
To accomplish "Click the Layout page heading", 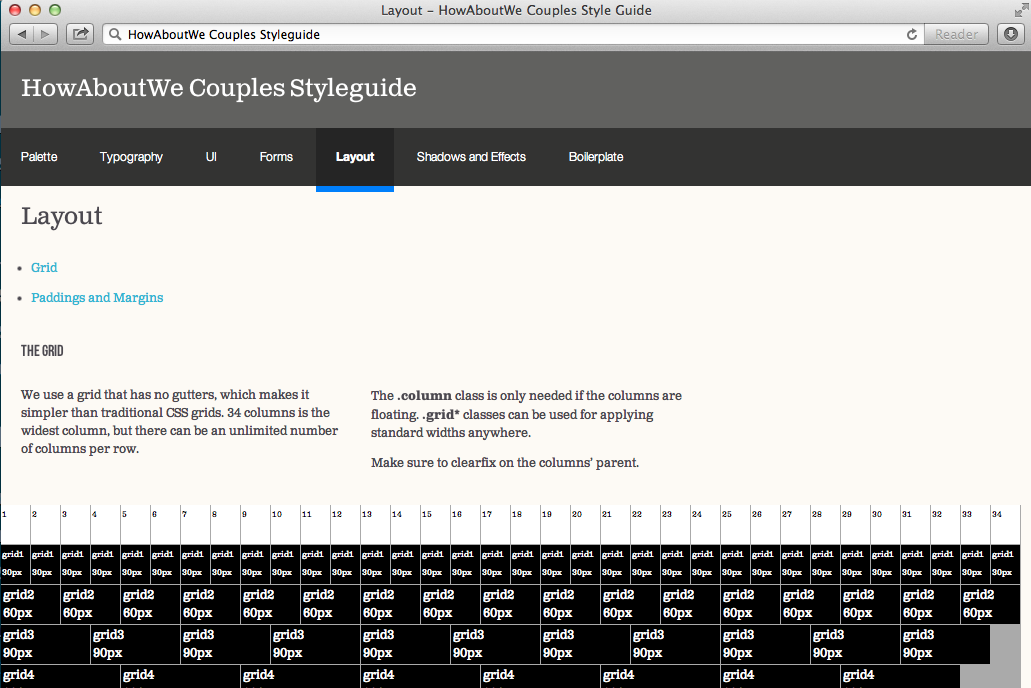I will tap(62, 216).
